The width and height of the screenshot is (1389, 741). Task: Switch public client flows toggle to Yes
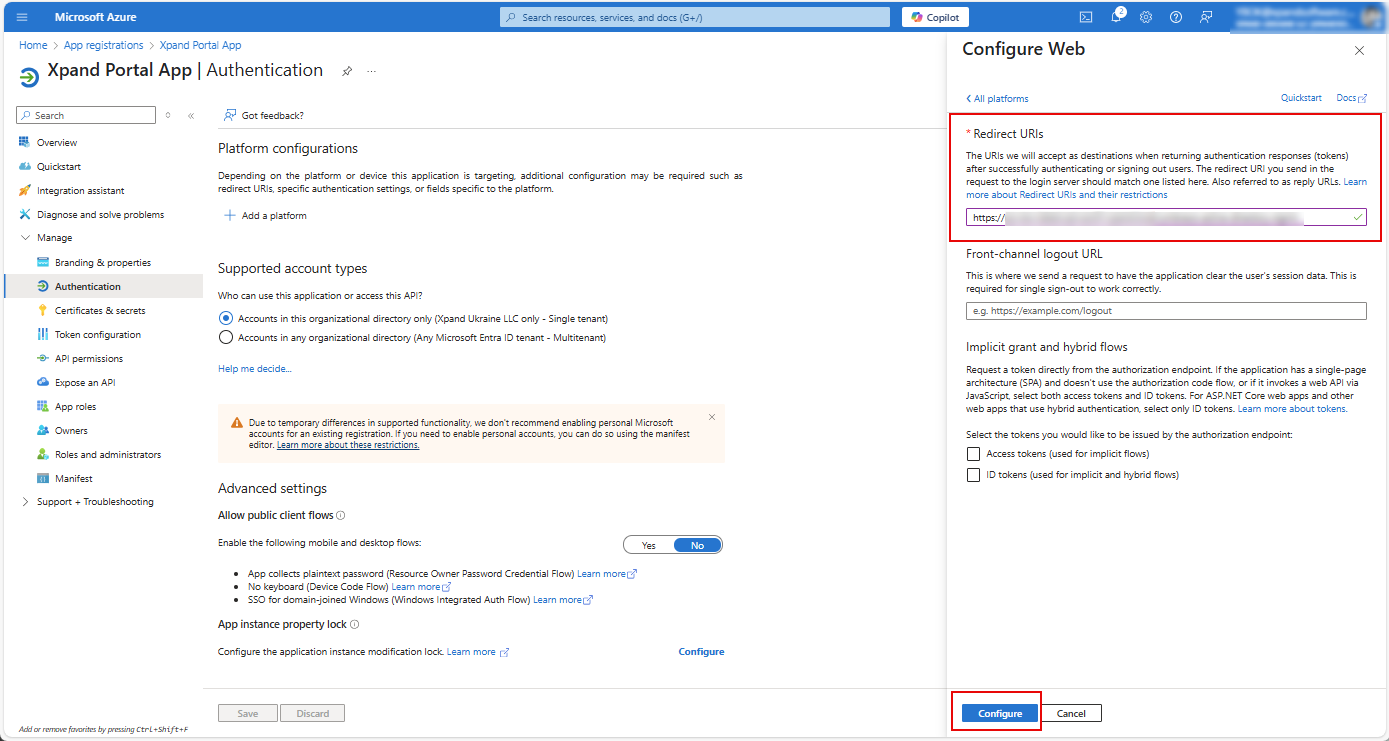tap(648, 545)
